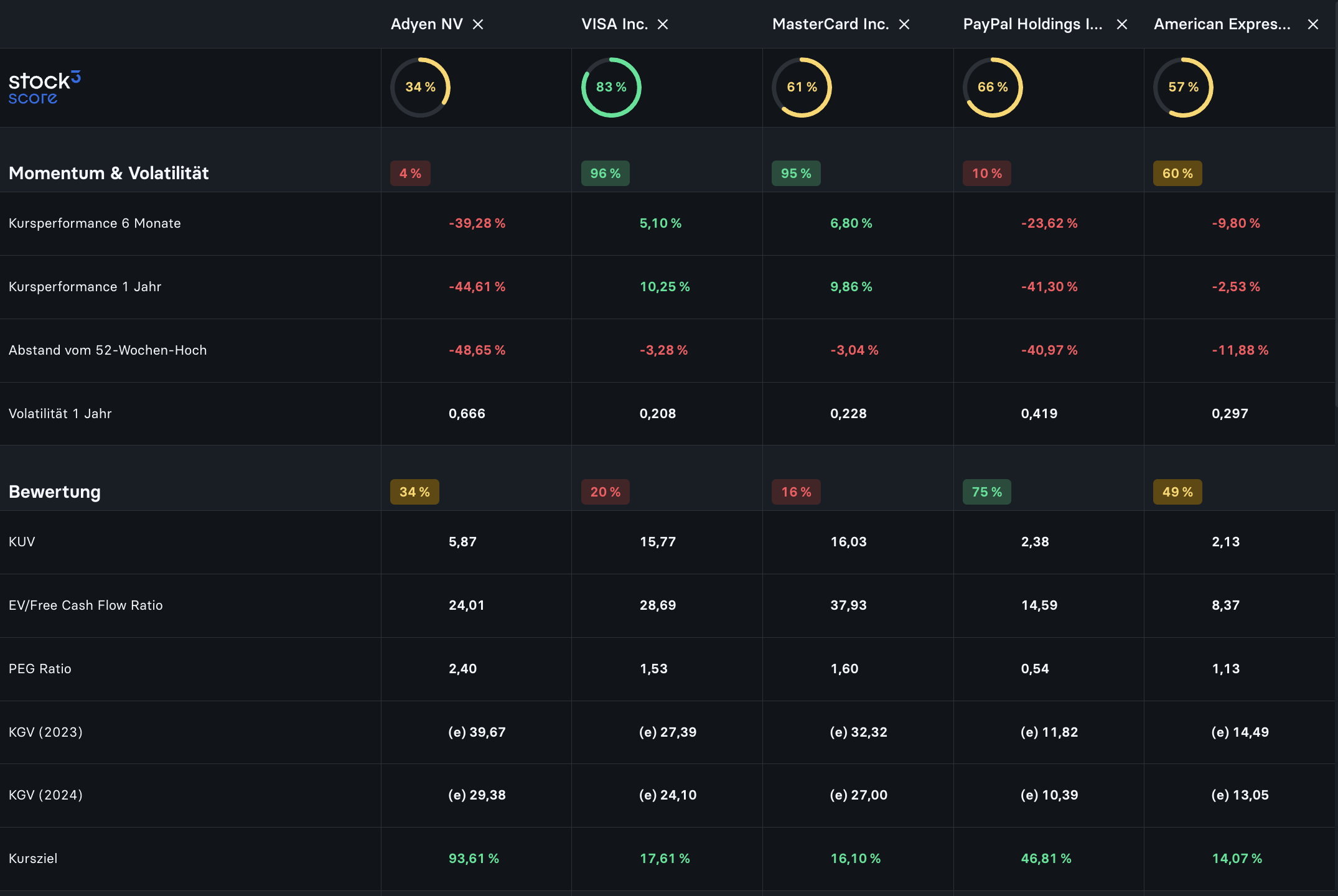Click Adyen 6-month value -39,28 %
The image size is (1338, 896).
[x=477, y=223]
